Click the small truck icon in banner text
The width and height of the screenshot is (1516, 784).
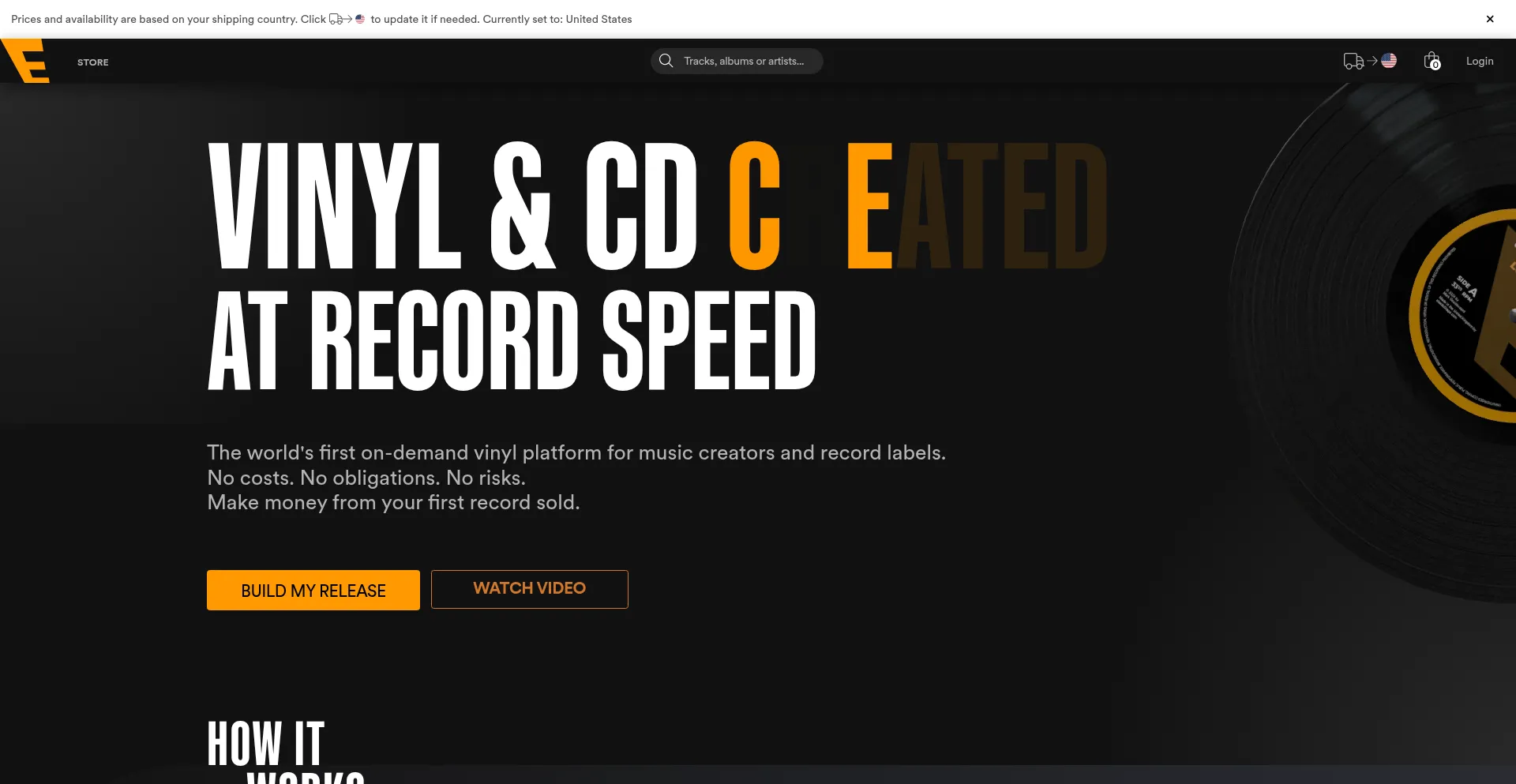(x=336, y=19)
